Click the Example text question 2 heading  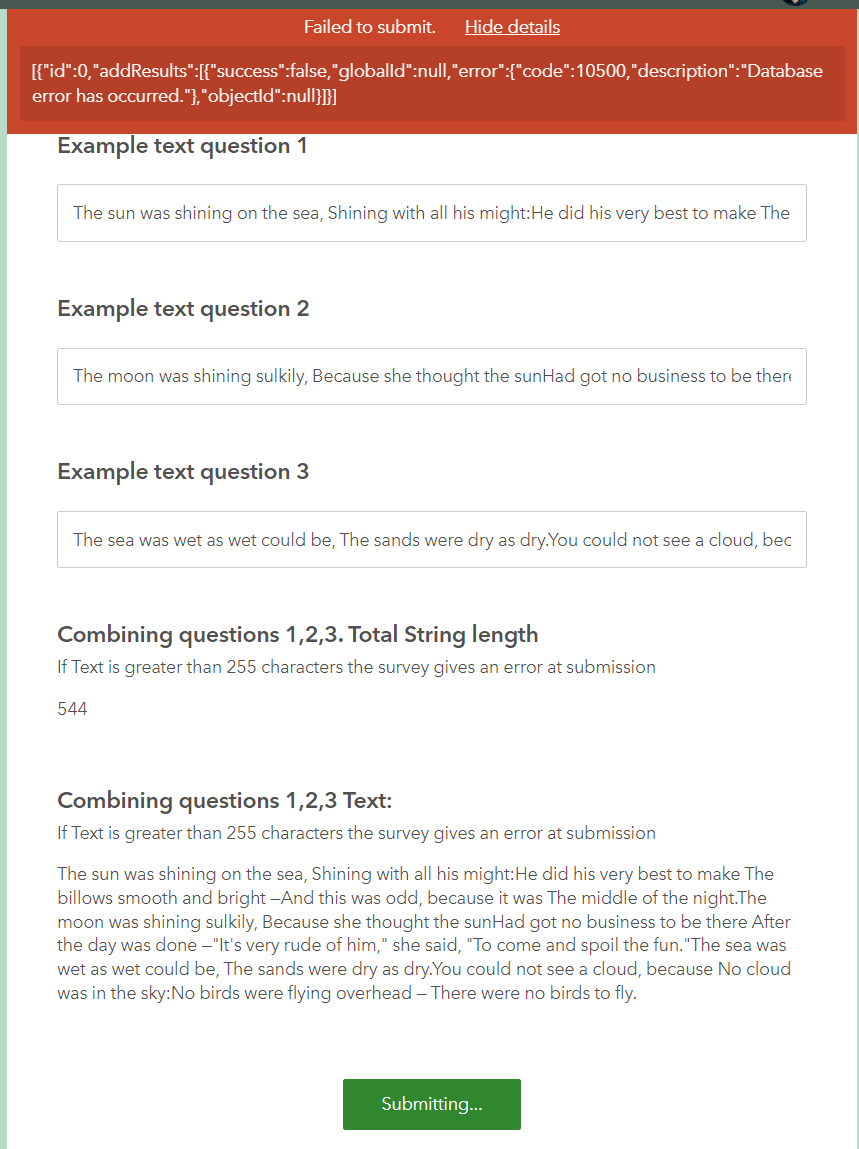tap(181, 308)
